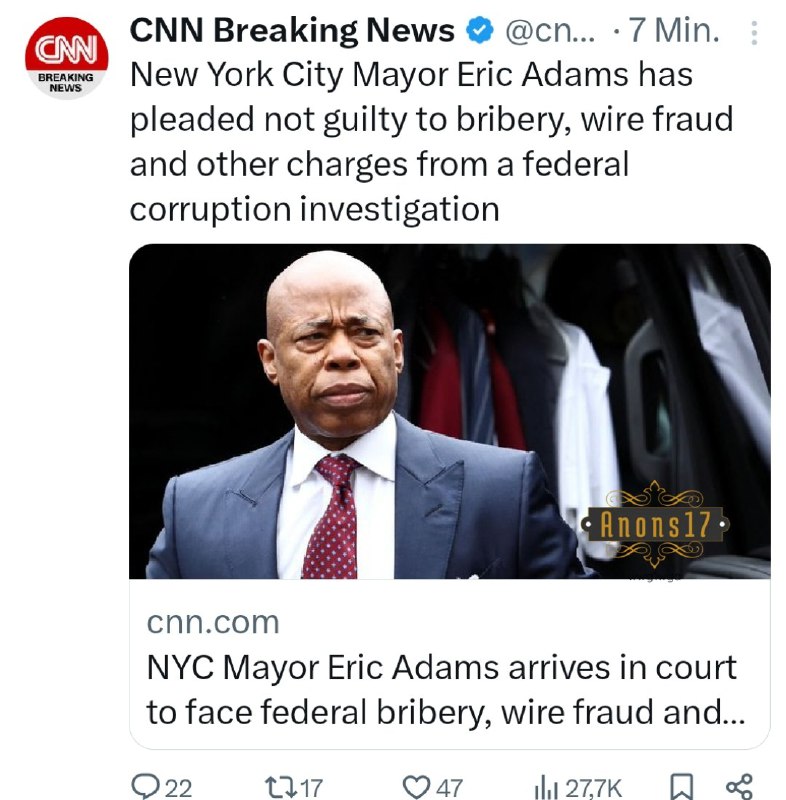Open the 7 Min. timestamp
The width and height of the screenshot is (786, 800).
click(674, 30)
